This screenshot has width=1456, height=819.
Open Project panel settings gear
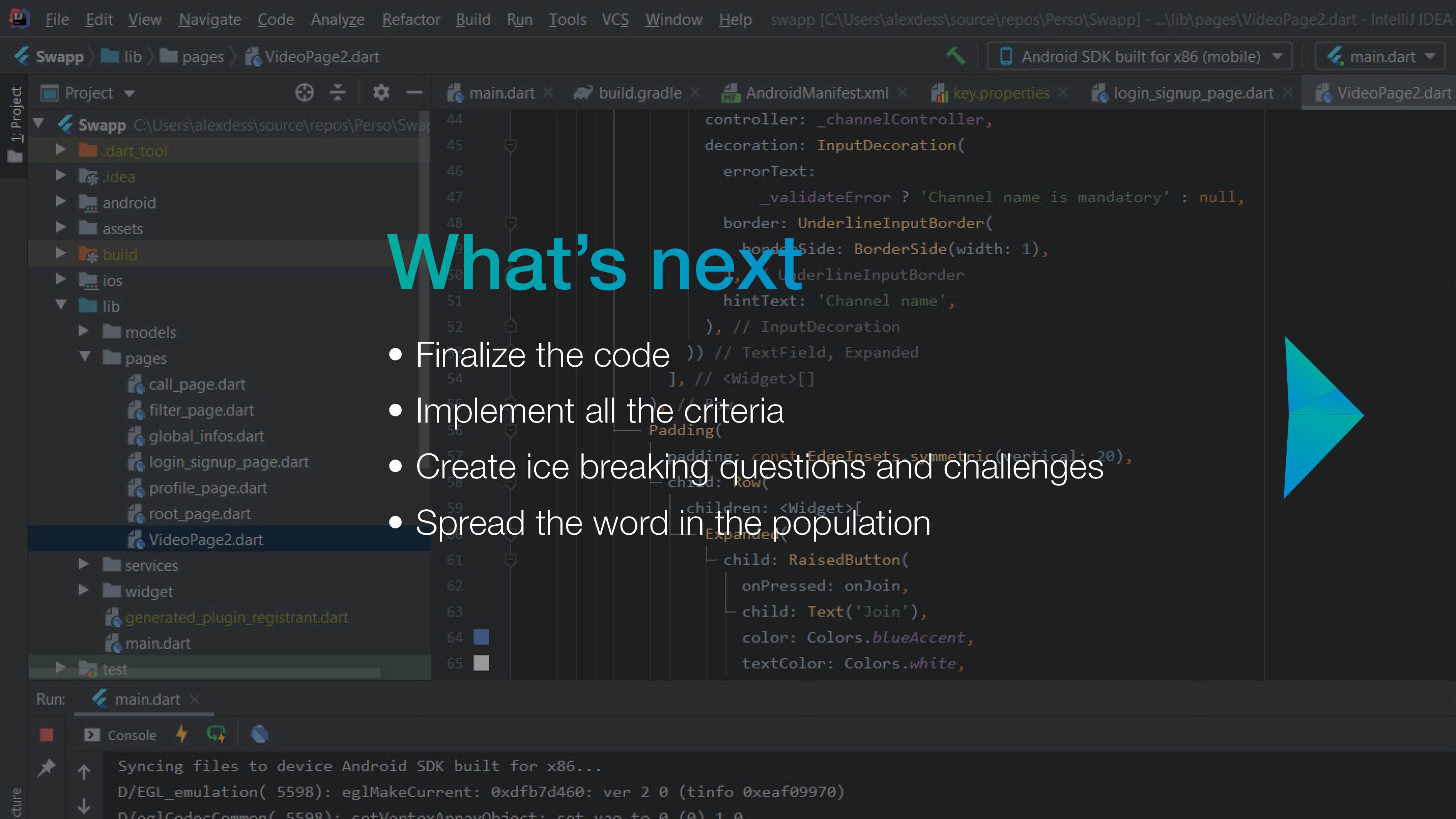[x=381, y=92]
